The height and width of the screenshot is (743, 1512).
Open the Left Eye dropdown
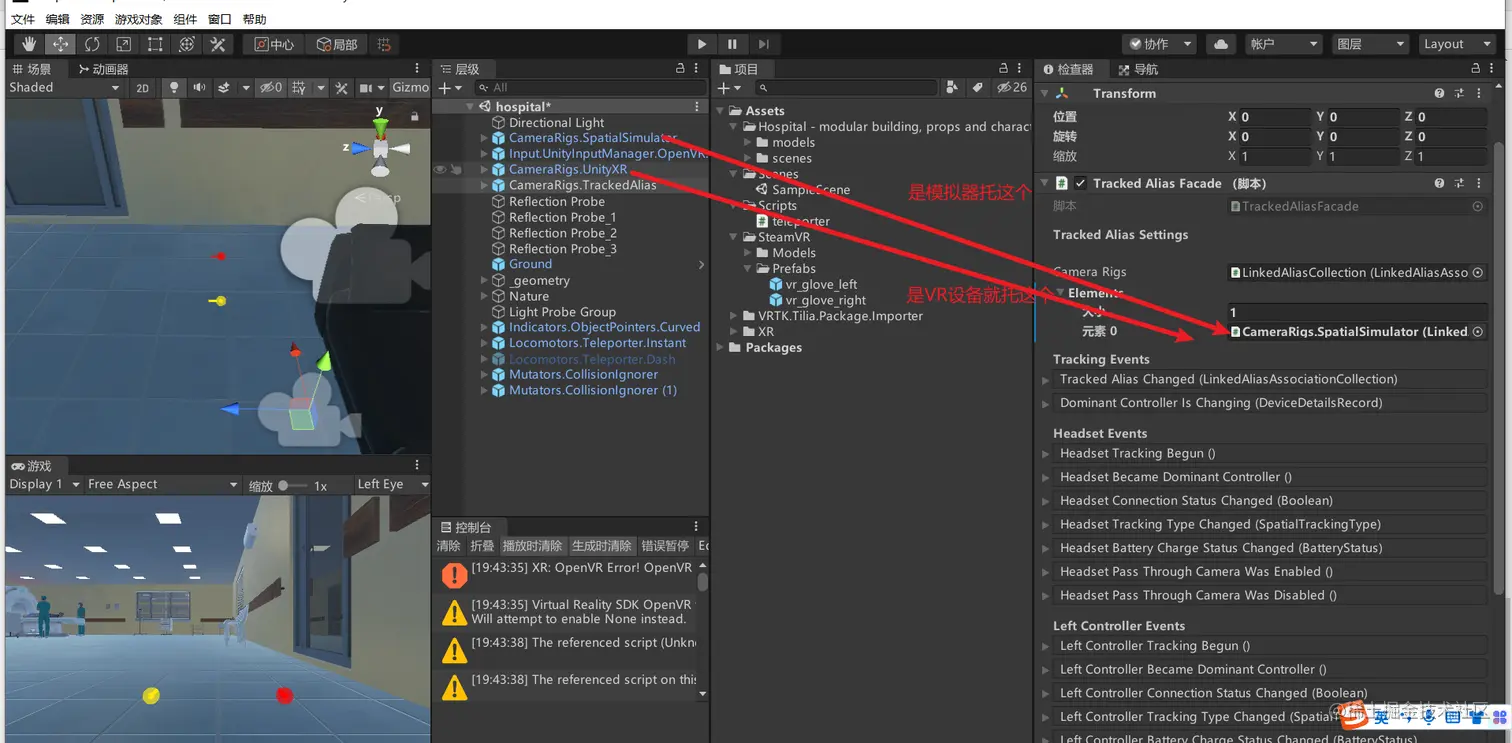click(x=393, y=485)
